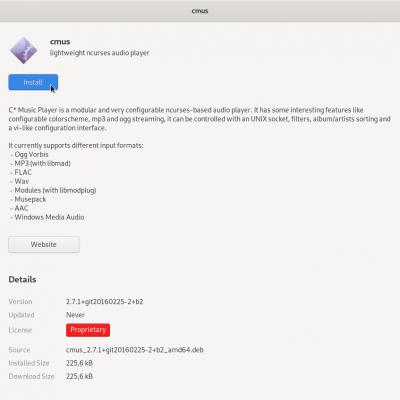This screenshot has height=400, width=400.
Task: Open the cmus Website link button
Action: pyautogui.click(x=44, y=244)
